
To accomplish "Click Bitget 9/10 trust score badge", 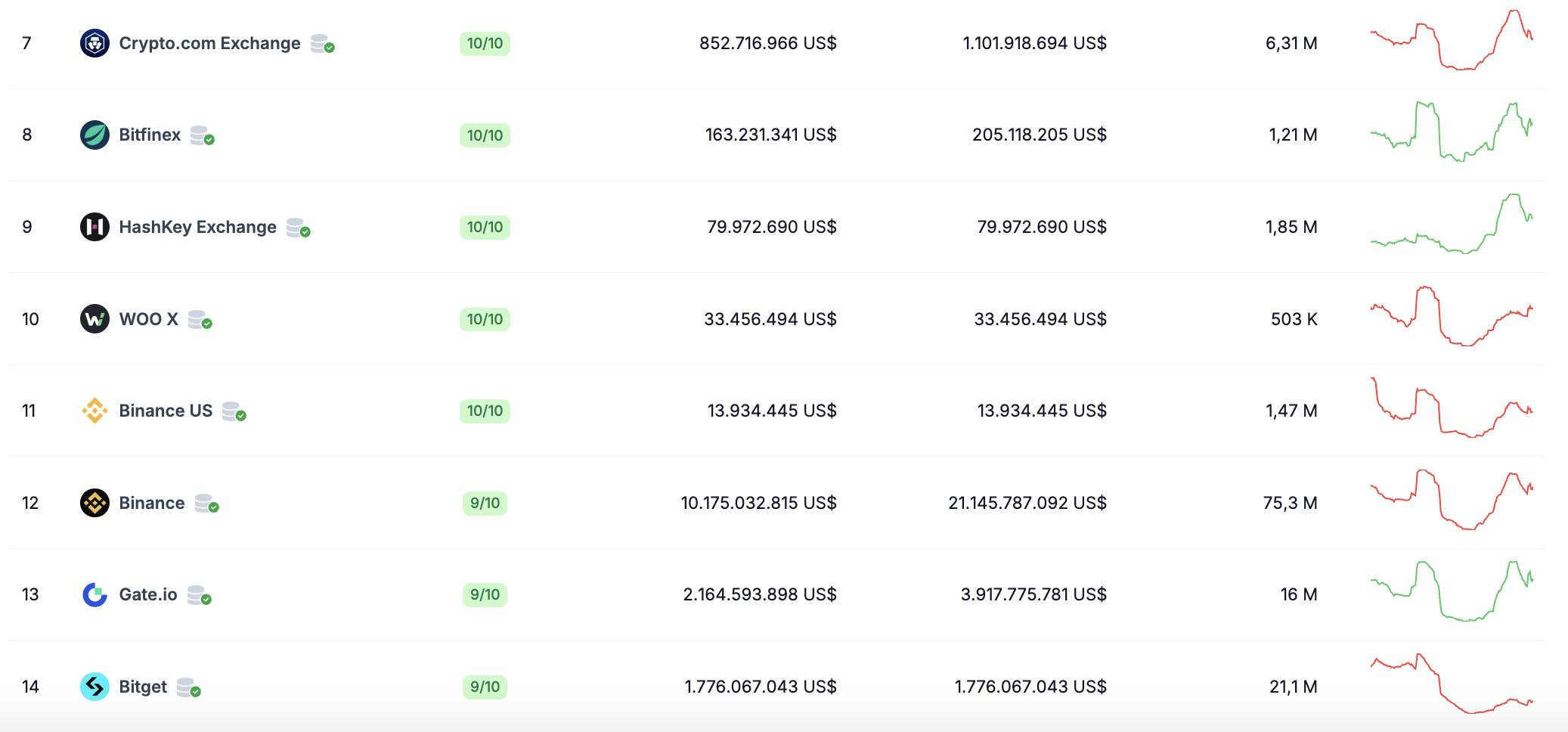I will tap(485, 687).
